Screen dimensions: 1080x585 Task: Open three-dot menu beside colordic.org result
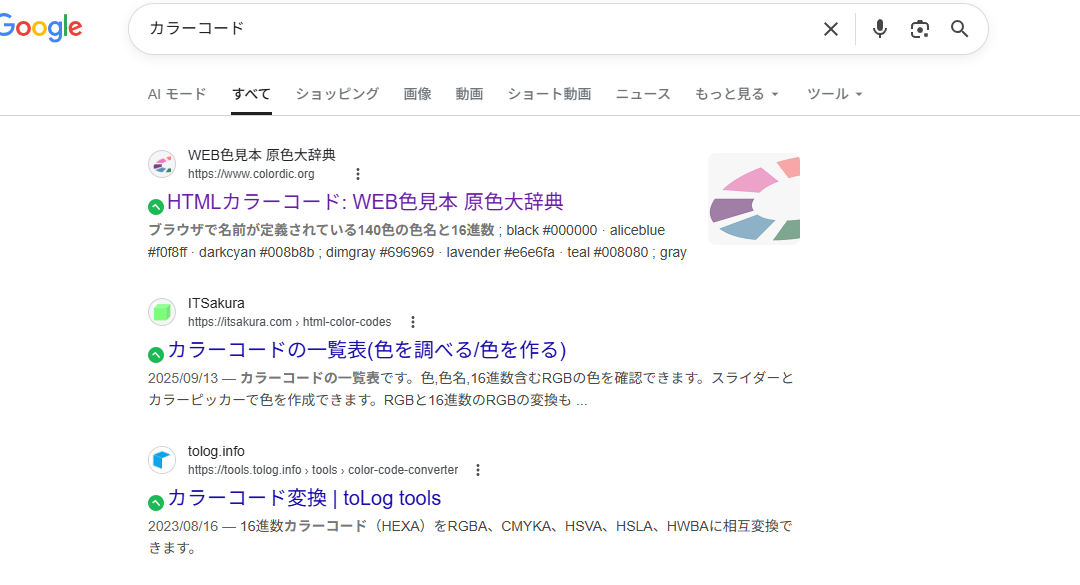358,174
